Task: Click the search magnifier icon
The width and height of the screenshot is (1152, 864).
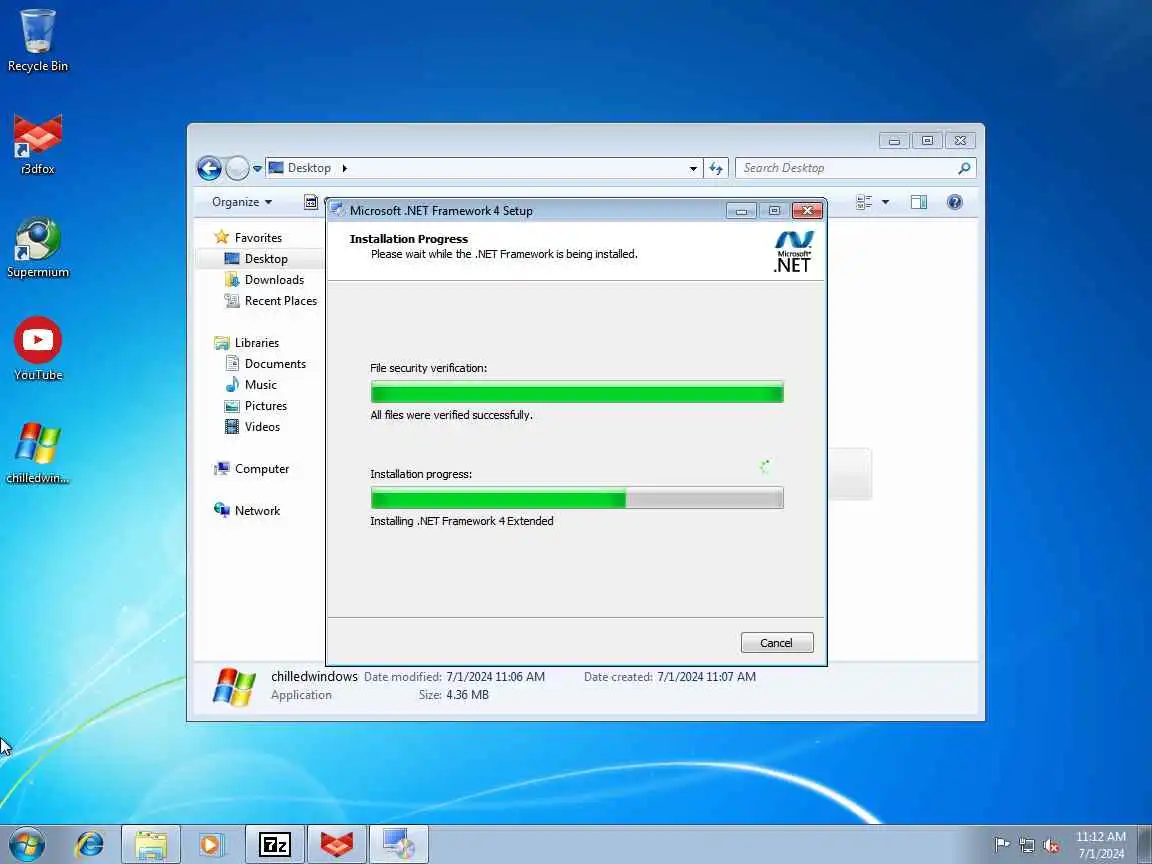Action: point(964,168)
